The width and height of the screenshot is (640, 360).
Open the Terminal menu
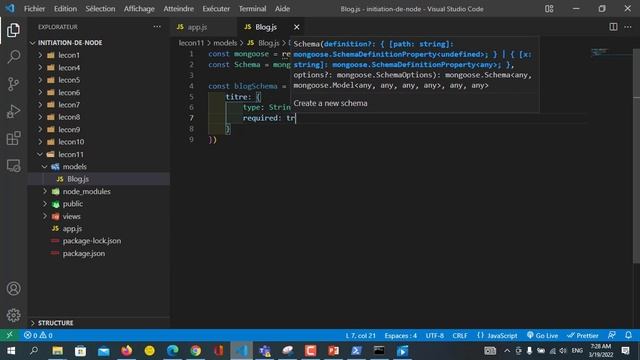point(252,9)
